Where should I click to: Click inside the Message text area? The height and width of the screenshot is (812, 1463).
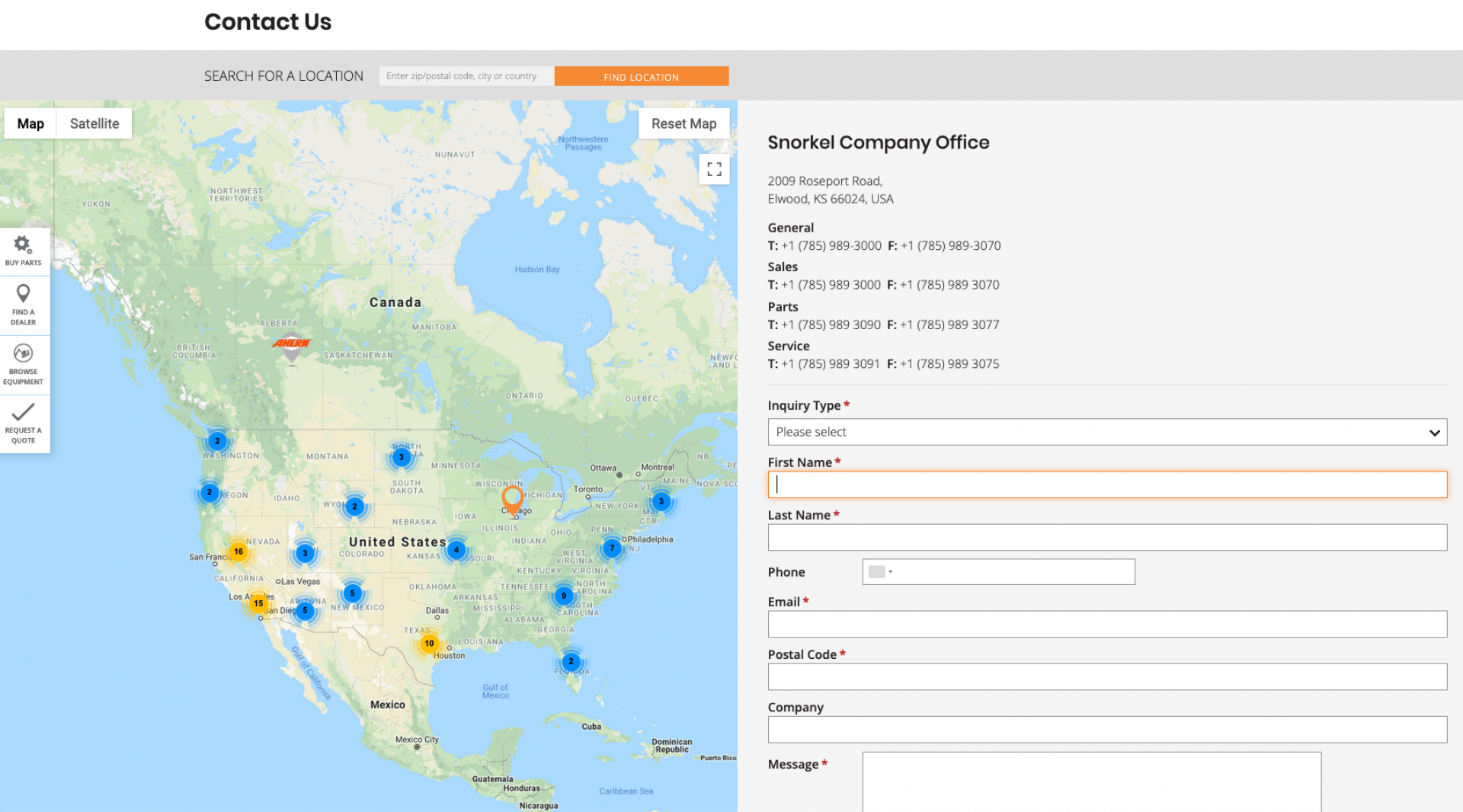point(1091,782)
